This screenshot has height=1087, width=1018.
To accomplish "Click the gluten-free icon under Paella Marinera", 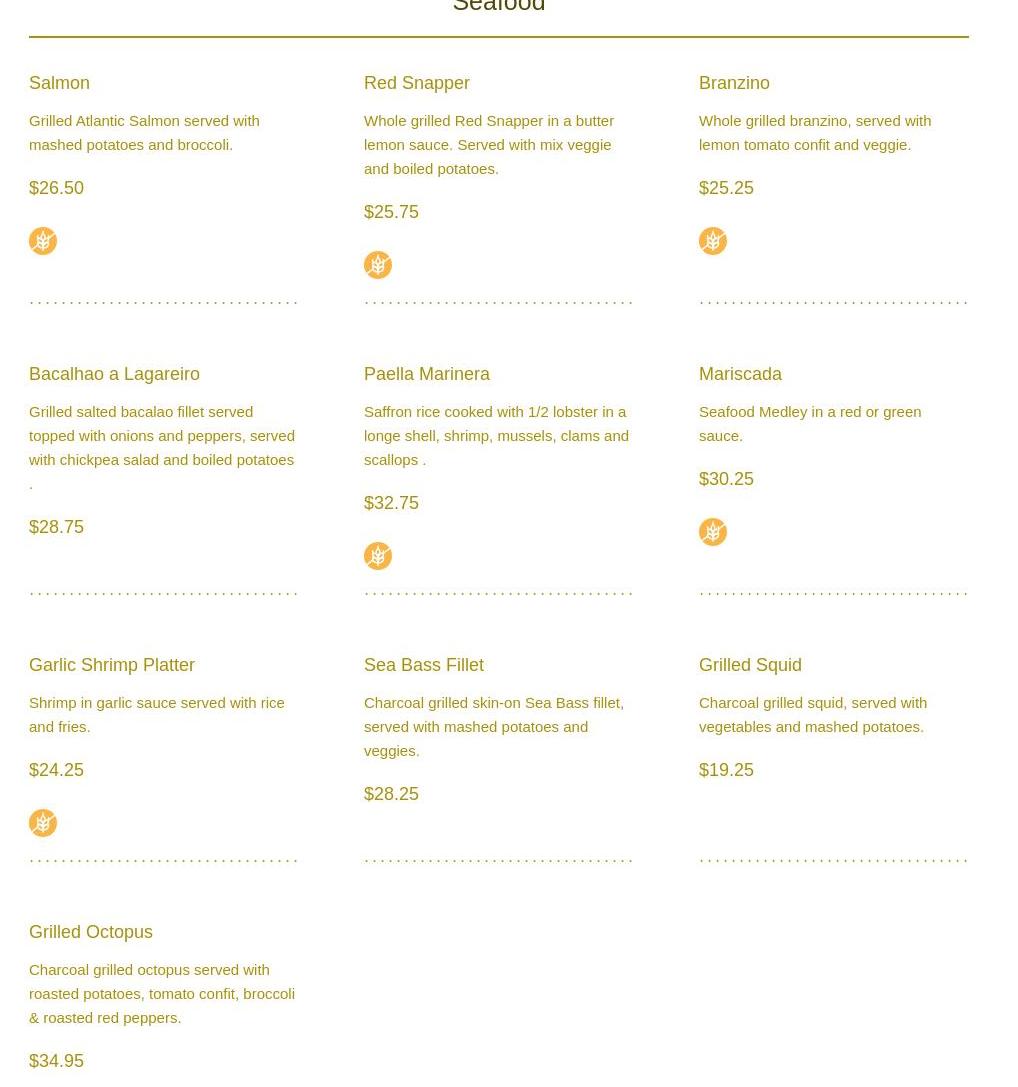I will click(x=378, y=556).
